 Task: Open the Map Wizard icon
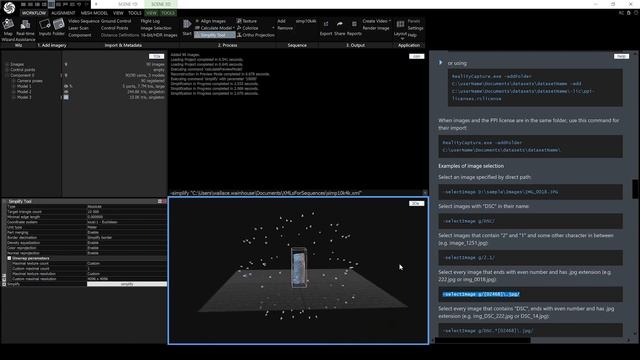(x=8, y=25)
